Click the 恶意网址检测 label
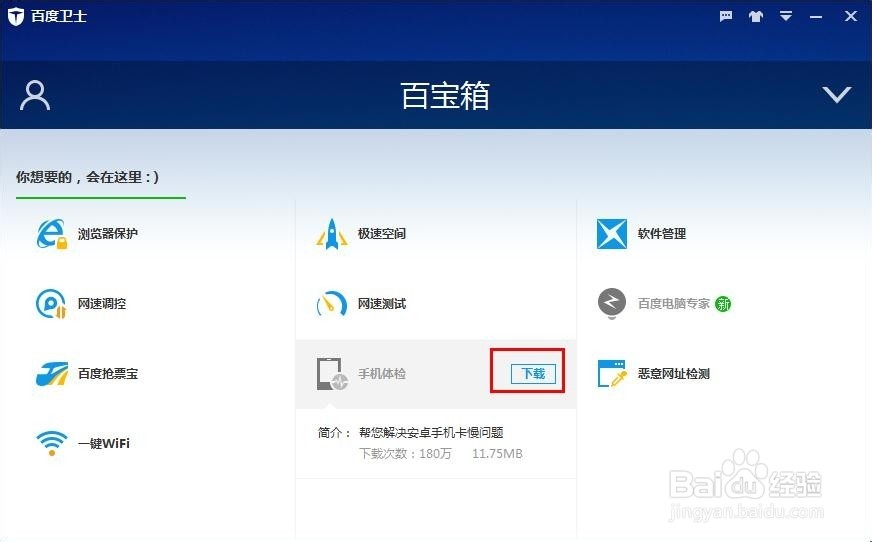The image size is (872, 542). [x=673, y=374]
